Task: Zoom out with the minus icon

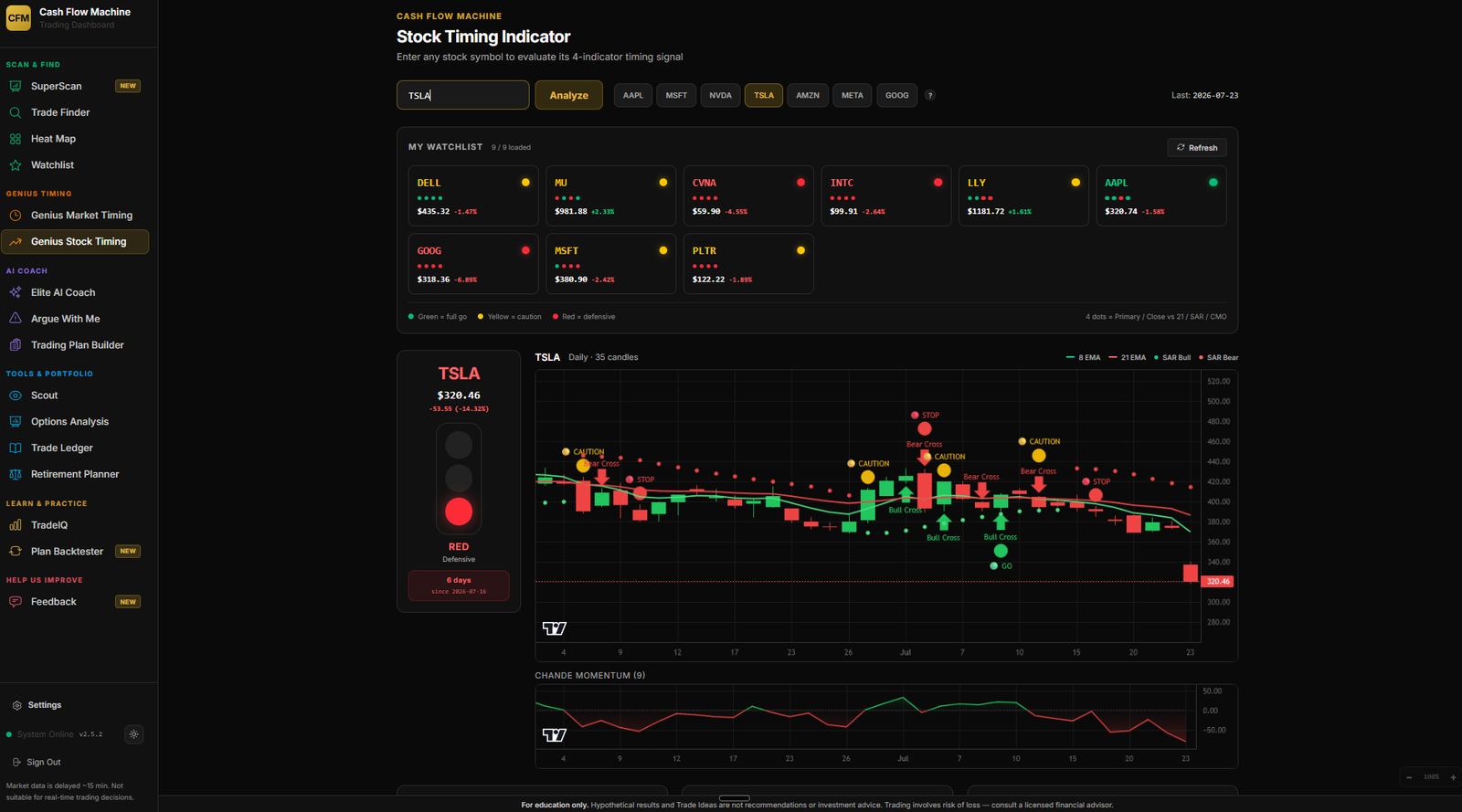Action: coord(1409,777)
